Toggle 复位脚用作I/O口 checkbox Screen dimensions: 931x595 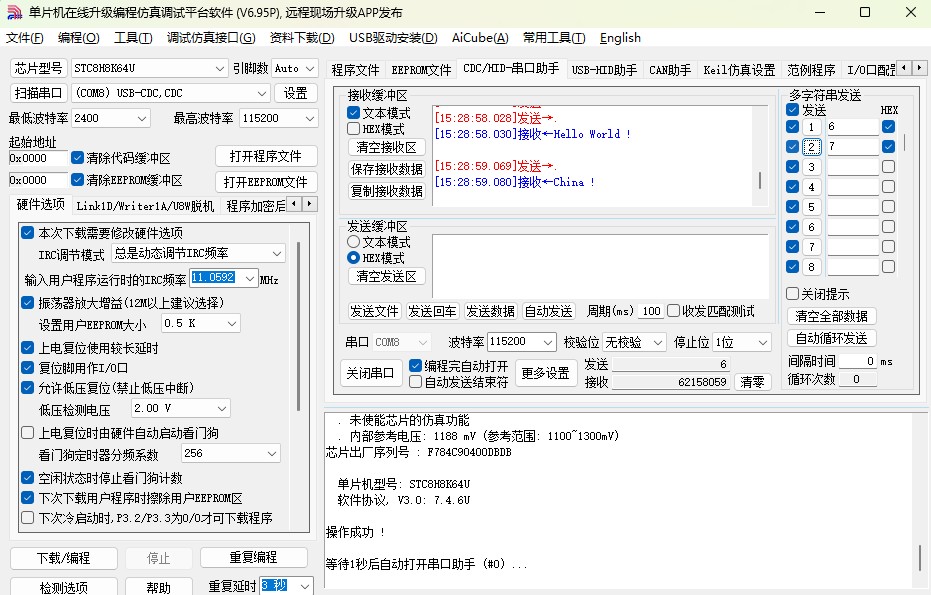click(27, 368)
